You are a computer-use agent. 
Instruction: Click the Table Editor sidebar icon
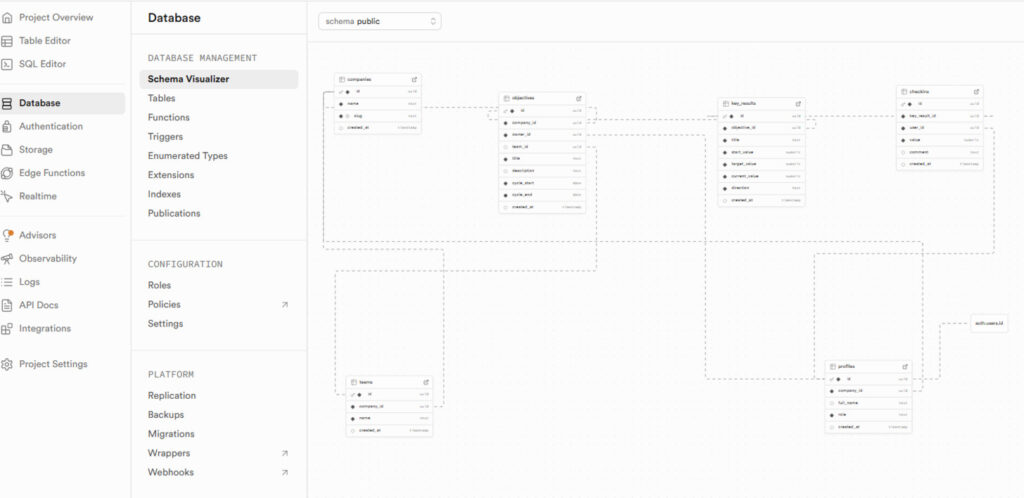point(8,41)
